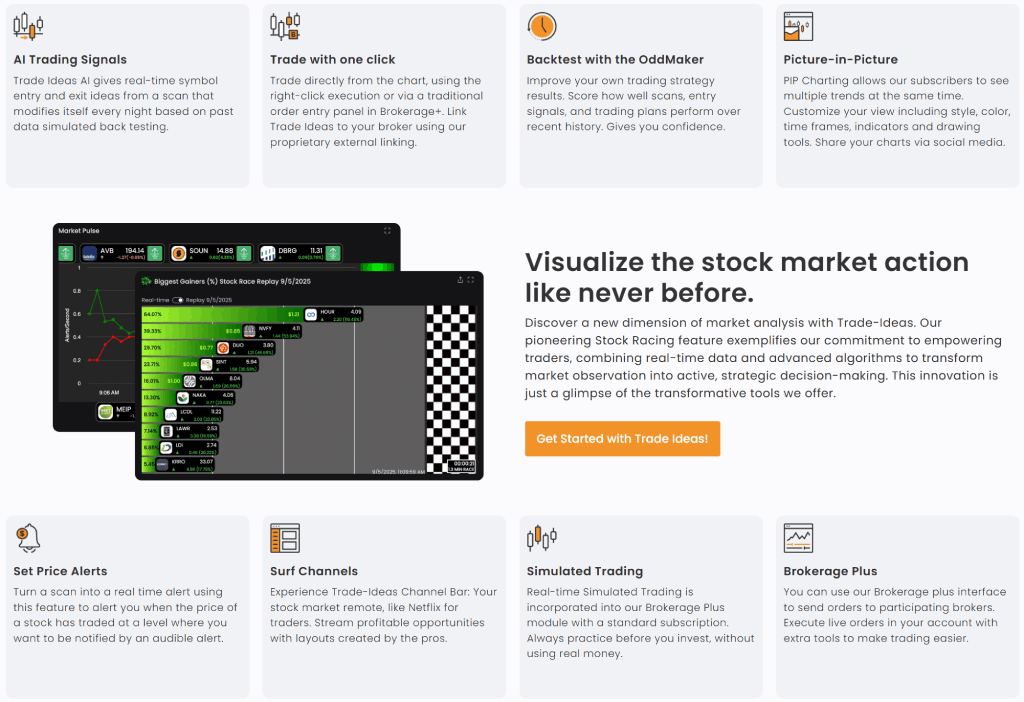Open the Brokerage Plus card heading
1024x702 pixels.
pyautogui.click(x=830, y=571)
